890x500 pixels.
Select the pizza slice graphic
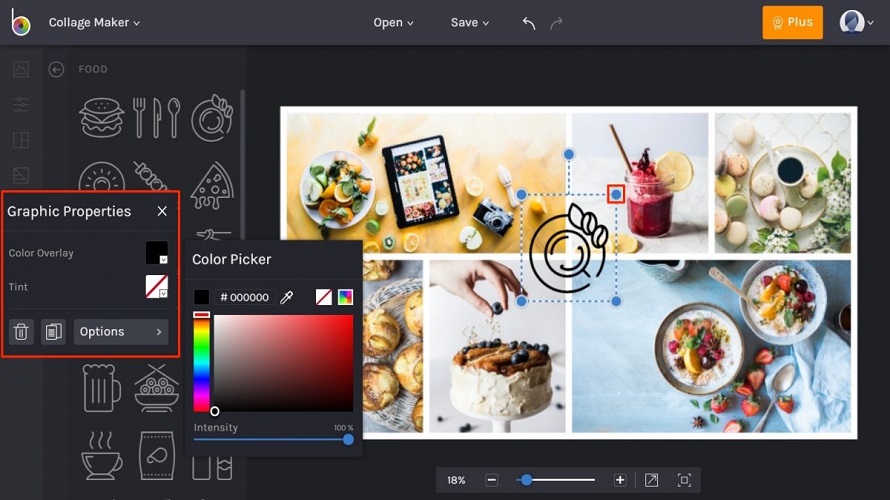tap(211, 183)
